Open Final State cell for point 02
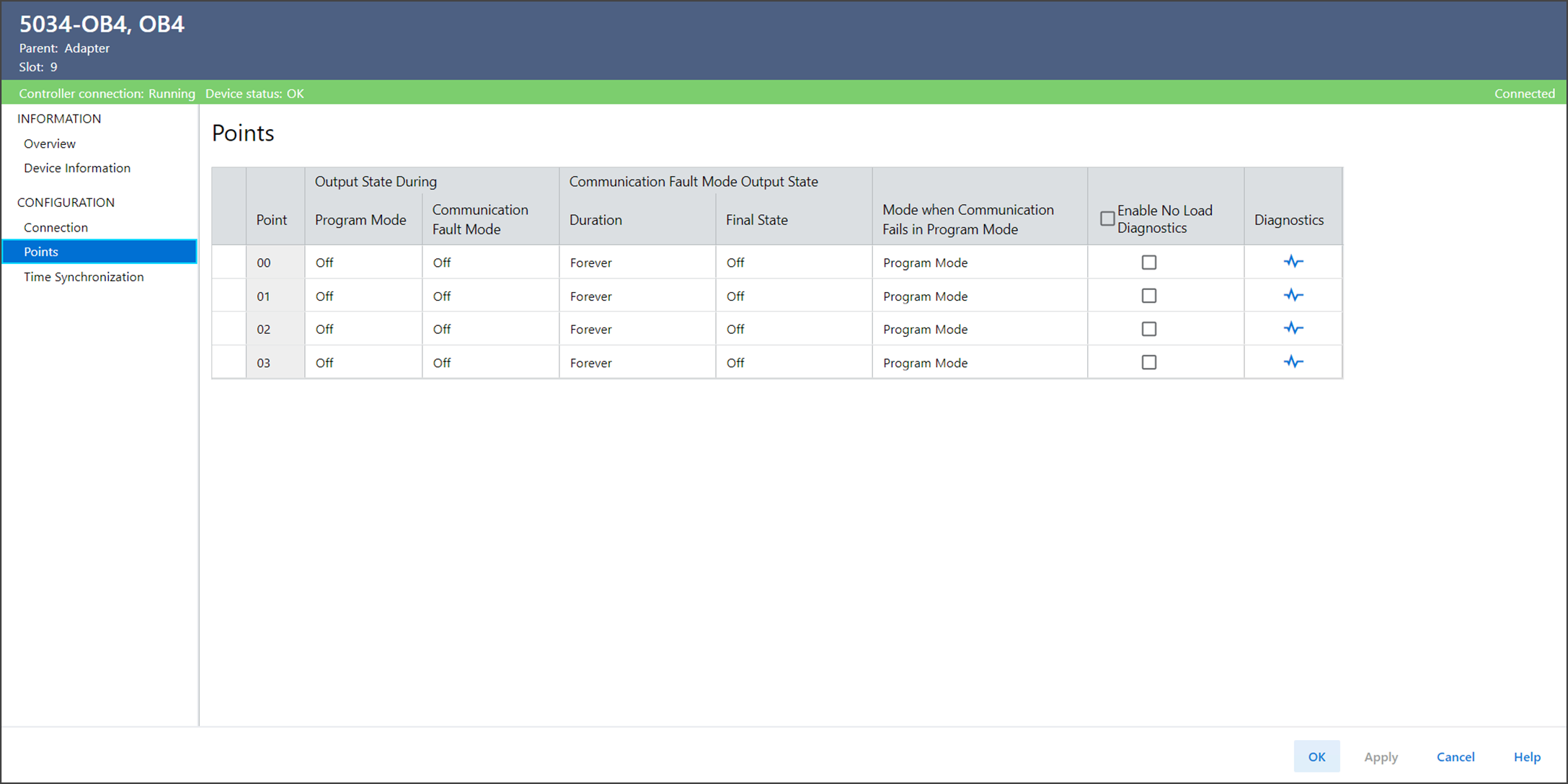 coord(793,330)
